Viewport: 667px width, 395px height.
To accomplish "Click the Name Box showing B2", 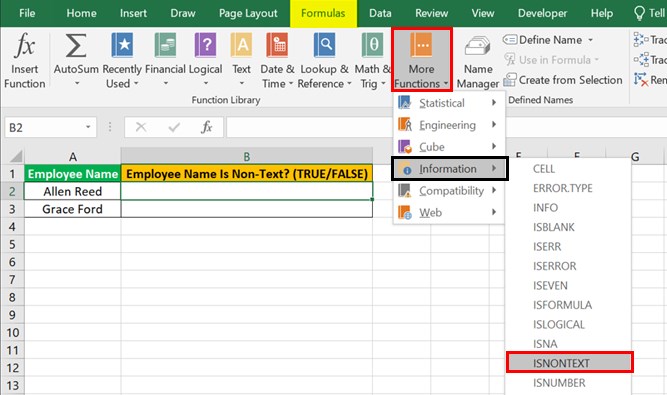I will tap(44, 127).
